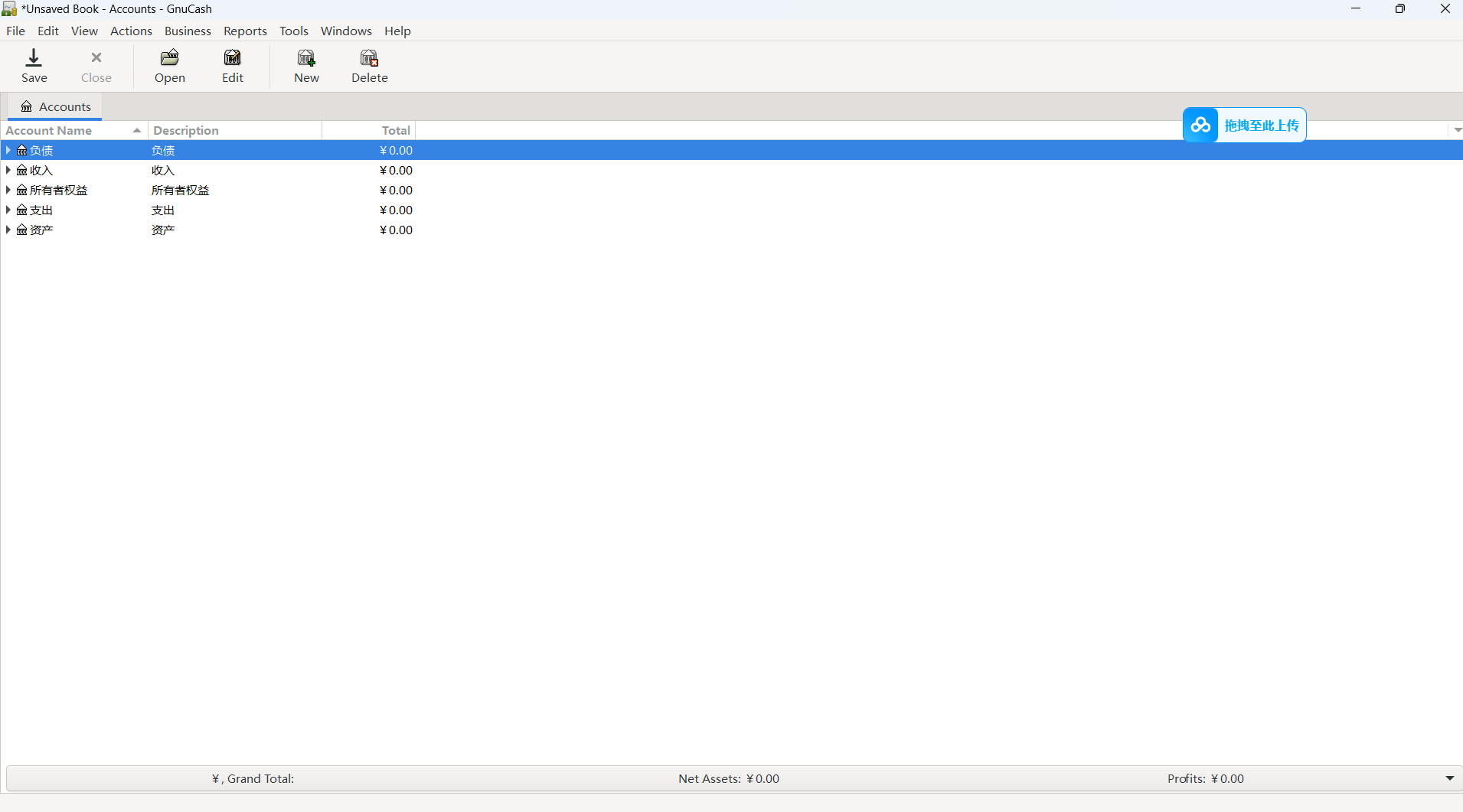The image size is (1463, 812).
Task: Expand the 支出 account tree
Action: click(8, 210)
